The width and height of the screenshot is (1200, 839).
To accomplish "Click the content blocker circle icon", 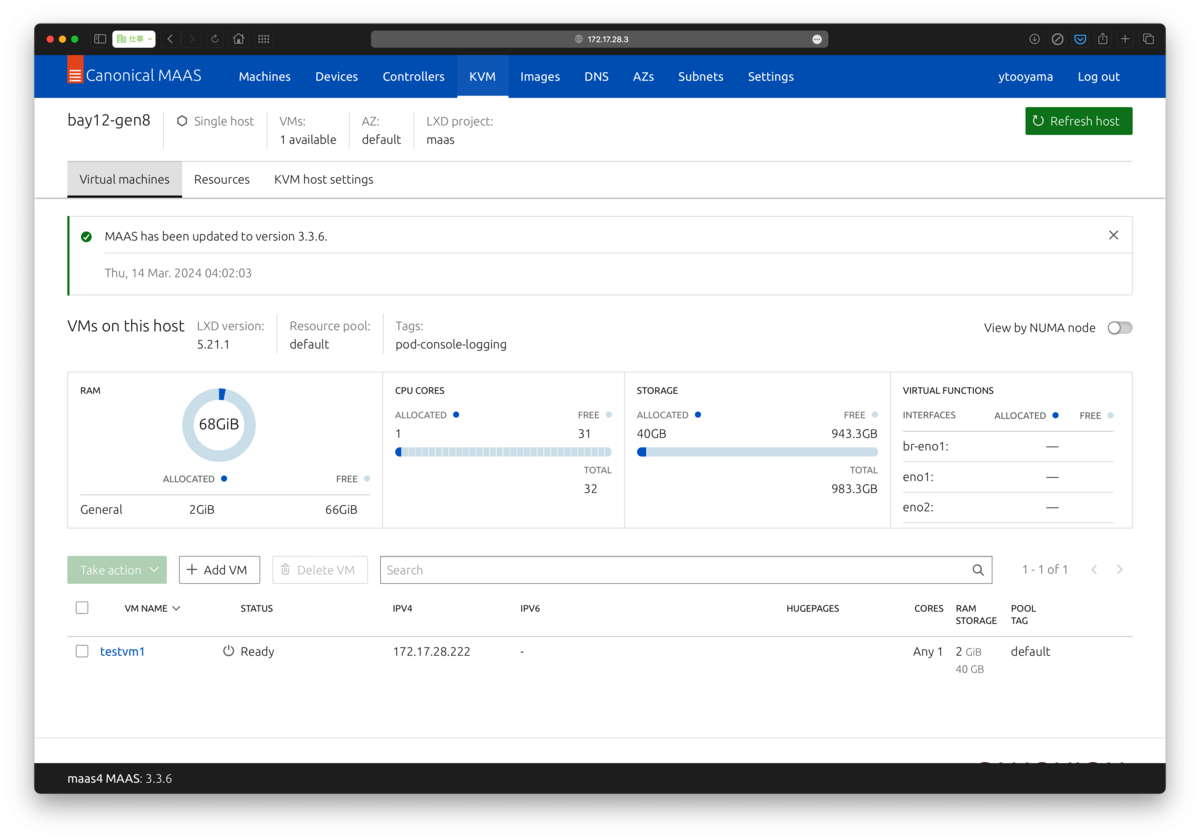I will coord(1057,39).
